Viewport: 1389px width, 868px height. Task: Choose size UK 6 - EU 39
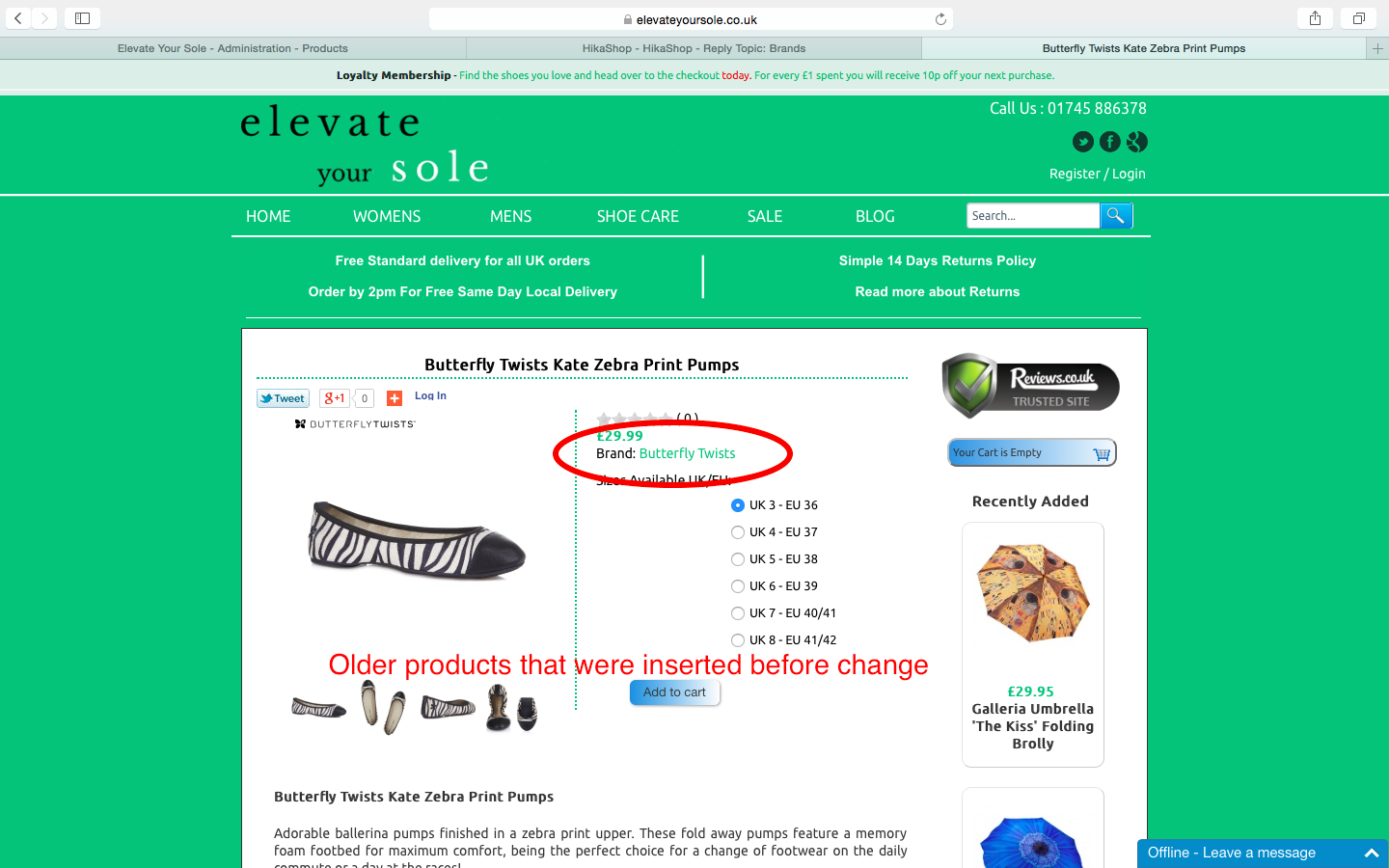pos(738,586)
